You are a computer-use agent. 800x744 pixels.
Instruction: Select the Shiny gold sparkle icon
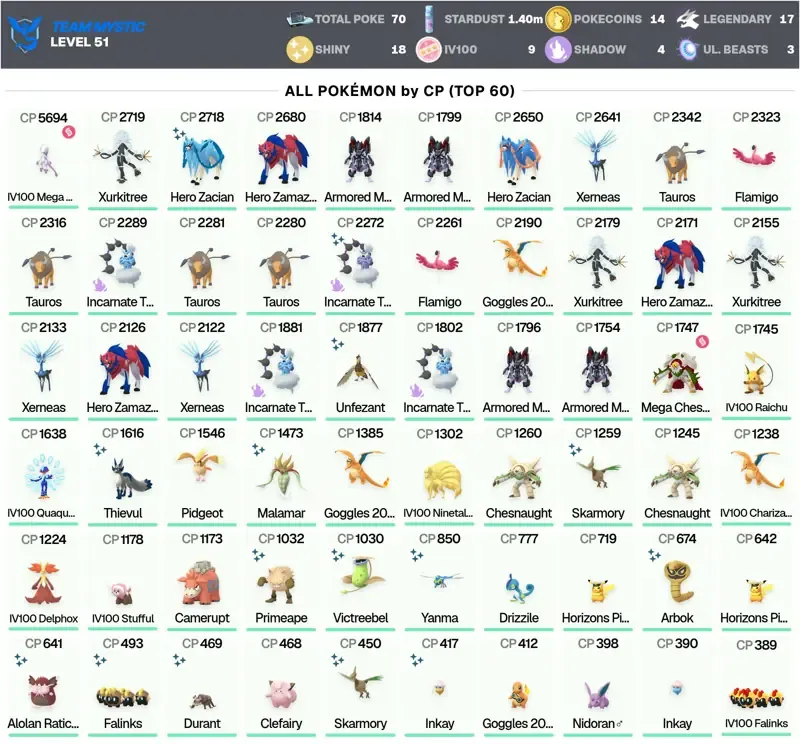pyautogui.click(x=299, y=50)
